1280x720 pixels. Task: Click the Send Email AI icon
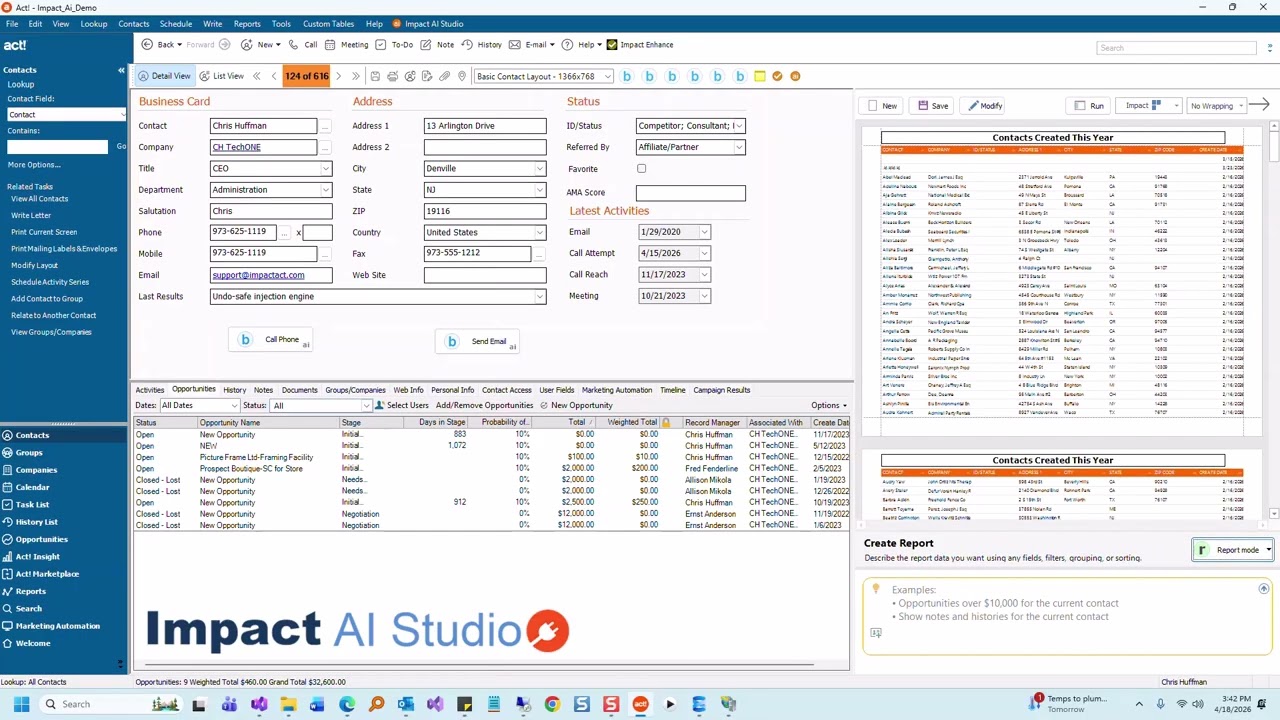point(452,341)
